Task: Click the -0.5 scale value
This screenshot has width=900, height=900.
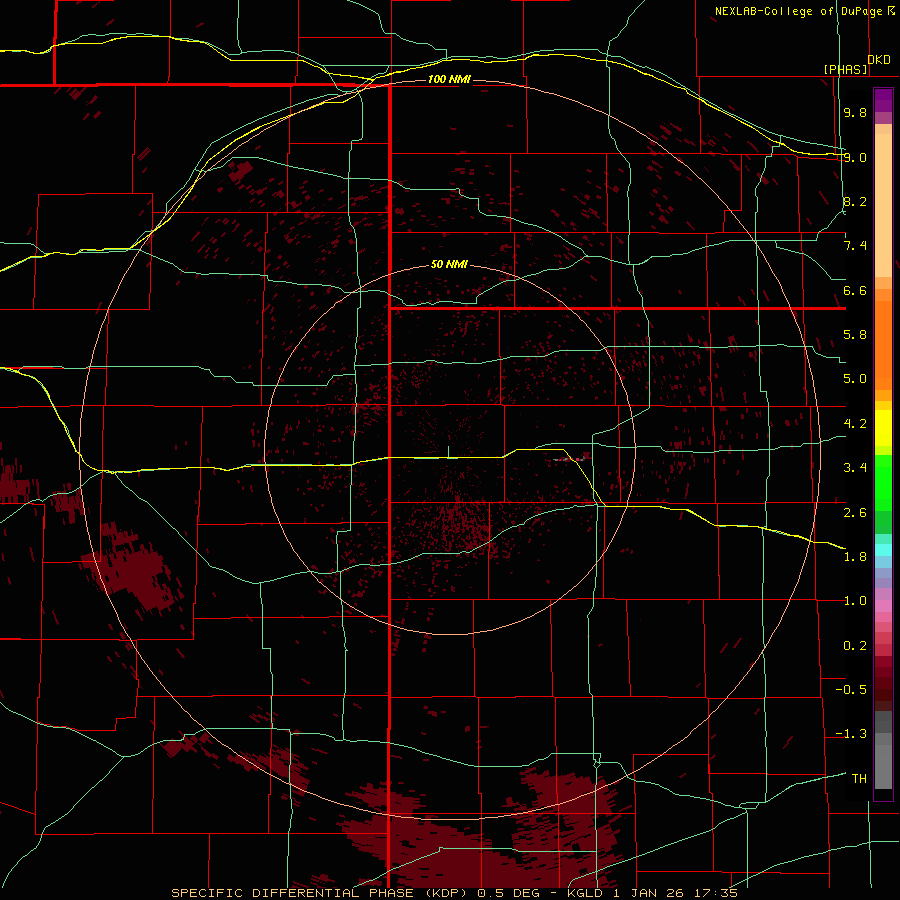Action: point(851,690)
